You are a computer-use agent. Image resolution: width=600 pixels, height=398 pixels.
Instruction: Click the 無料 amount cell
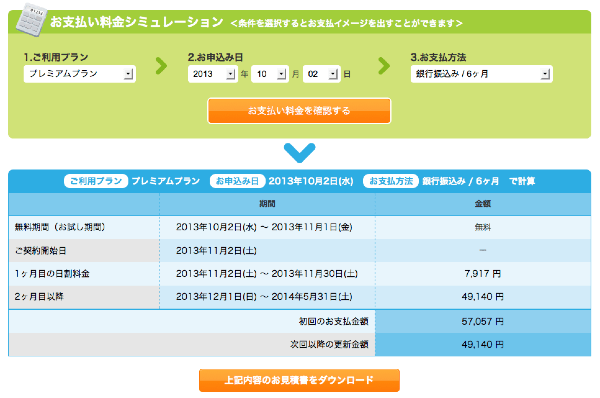(x=483, y=227)
